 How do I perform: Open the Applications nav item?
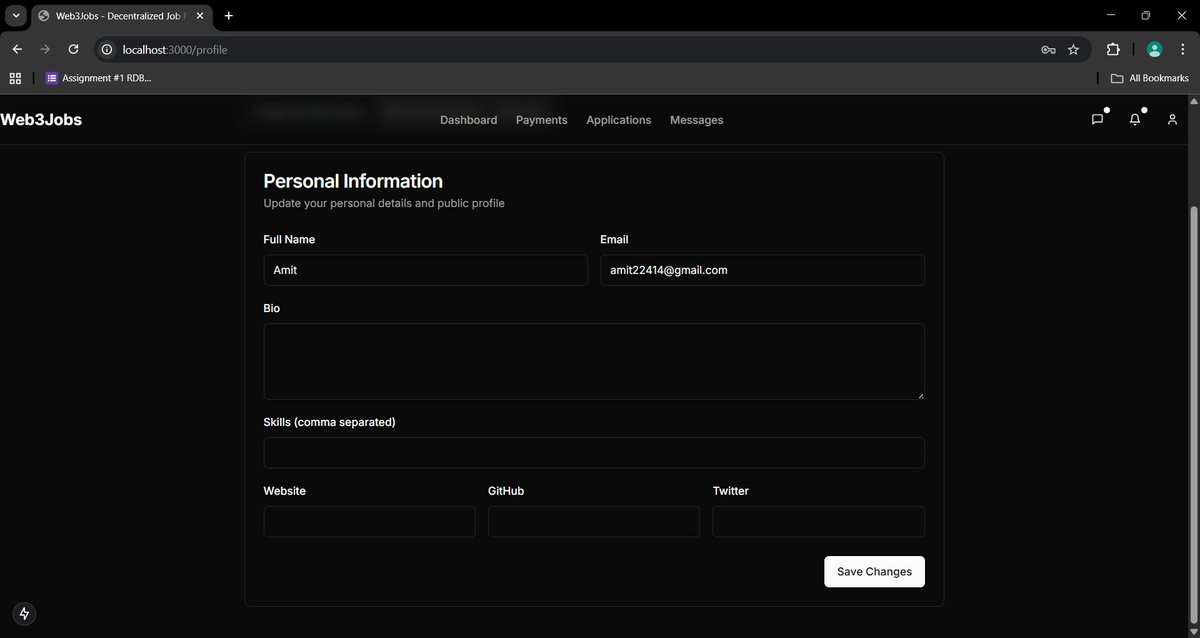tap(618, 120)
